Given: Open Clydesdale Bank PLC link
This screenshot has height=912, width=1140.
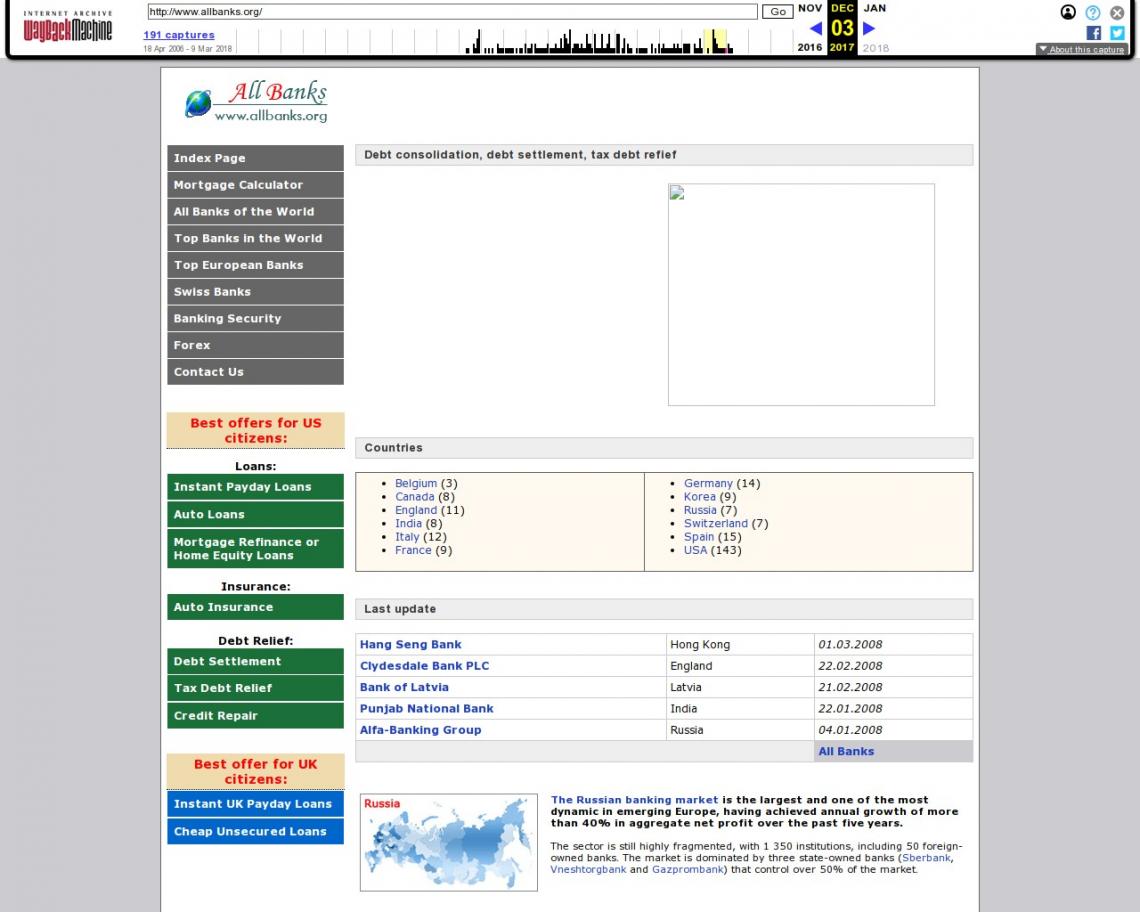Looking at the screenshot, I should pyautogui.click(x=425, y=666).
